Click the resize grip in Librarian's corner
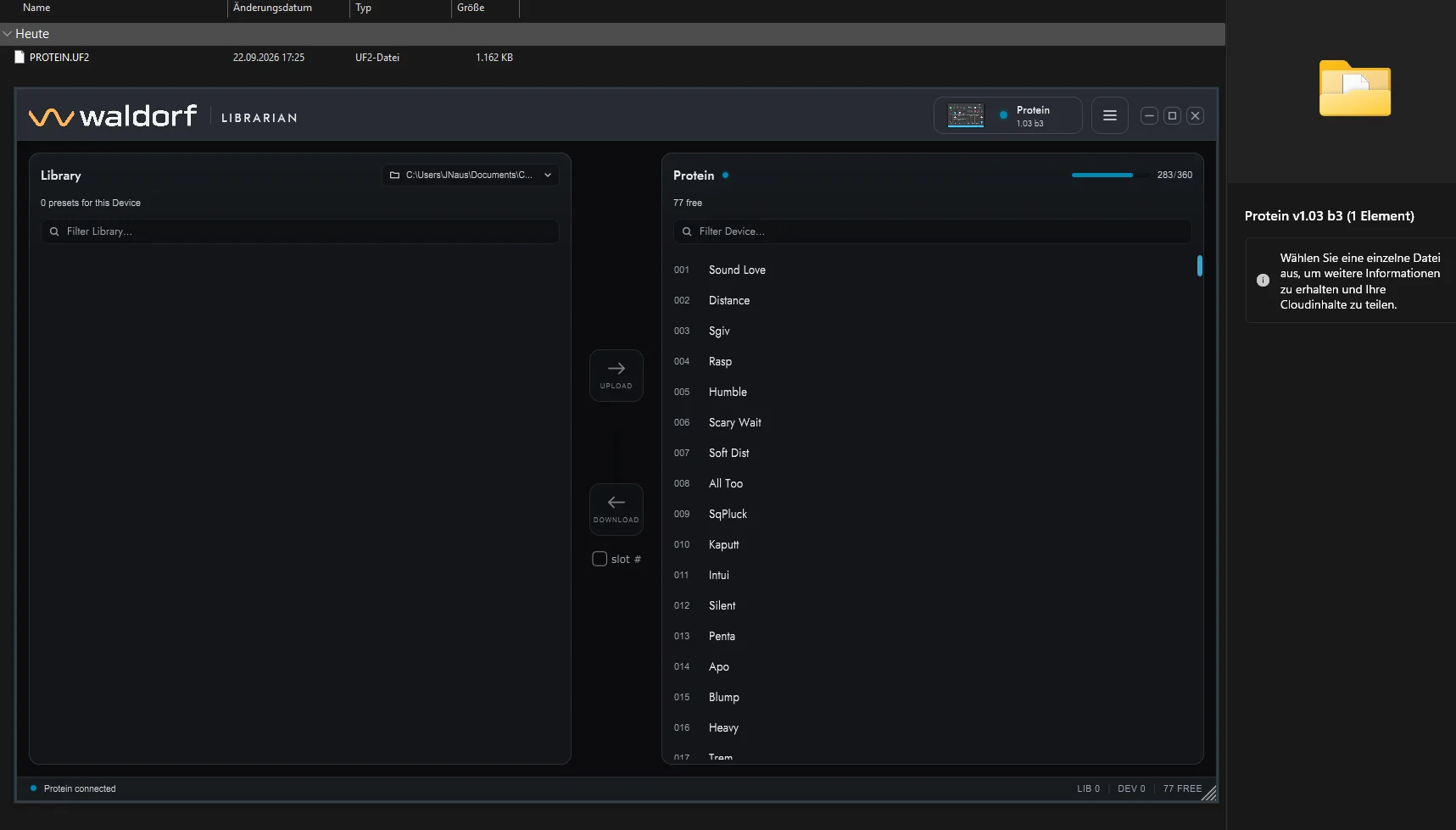The image size is (1456, 830). pyautogui.click(x=1209, y=794)
